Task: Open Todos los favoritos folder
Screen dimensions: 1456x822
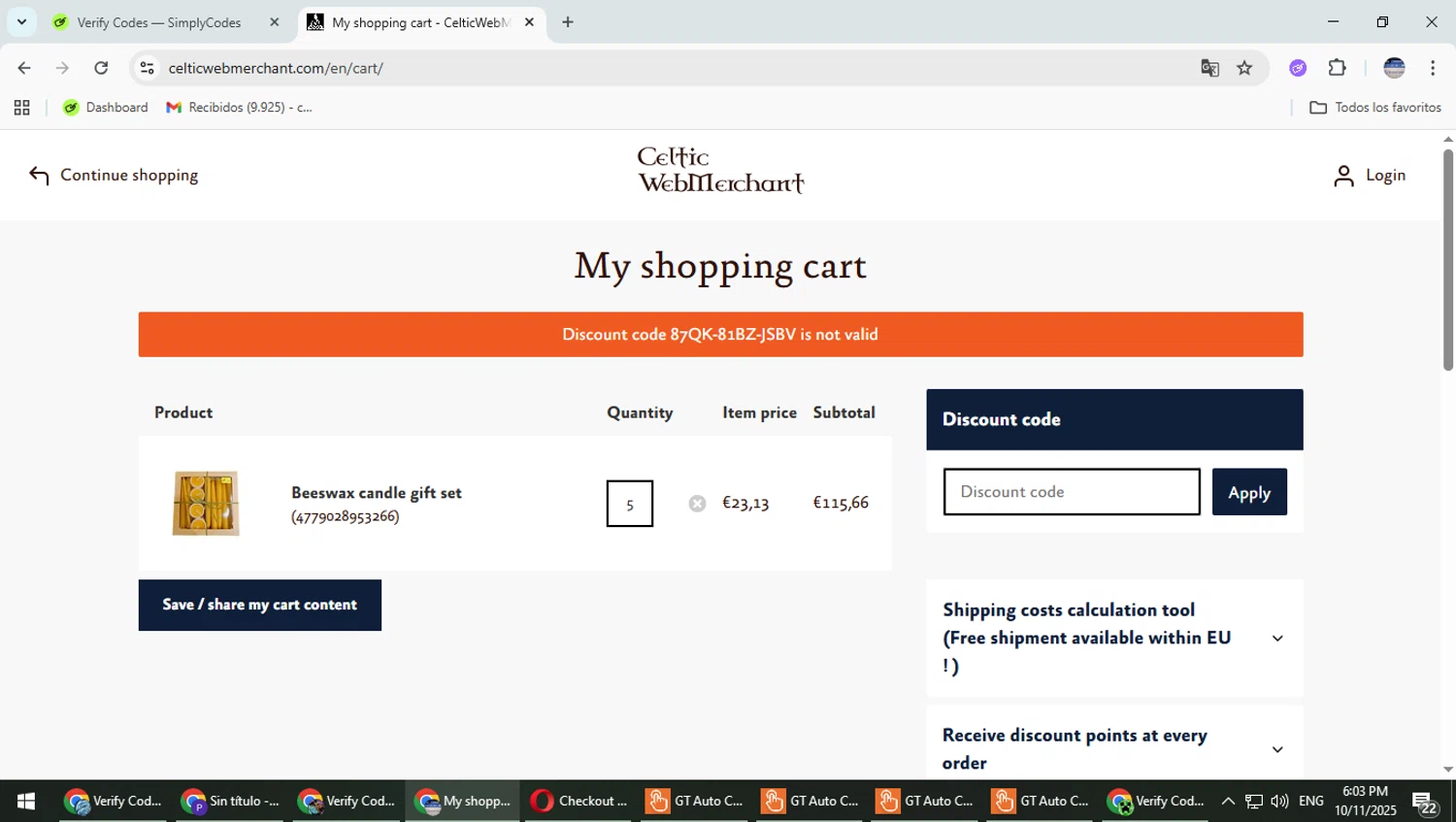Action: [1375, 108]
